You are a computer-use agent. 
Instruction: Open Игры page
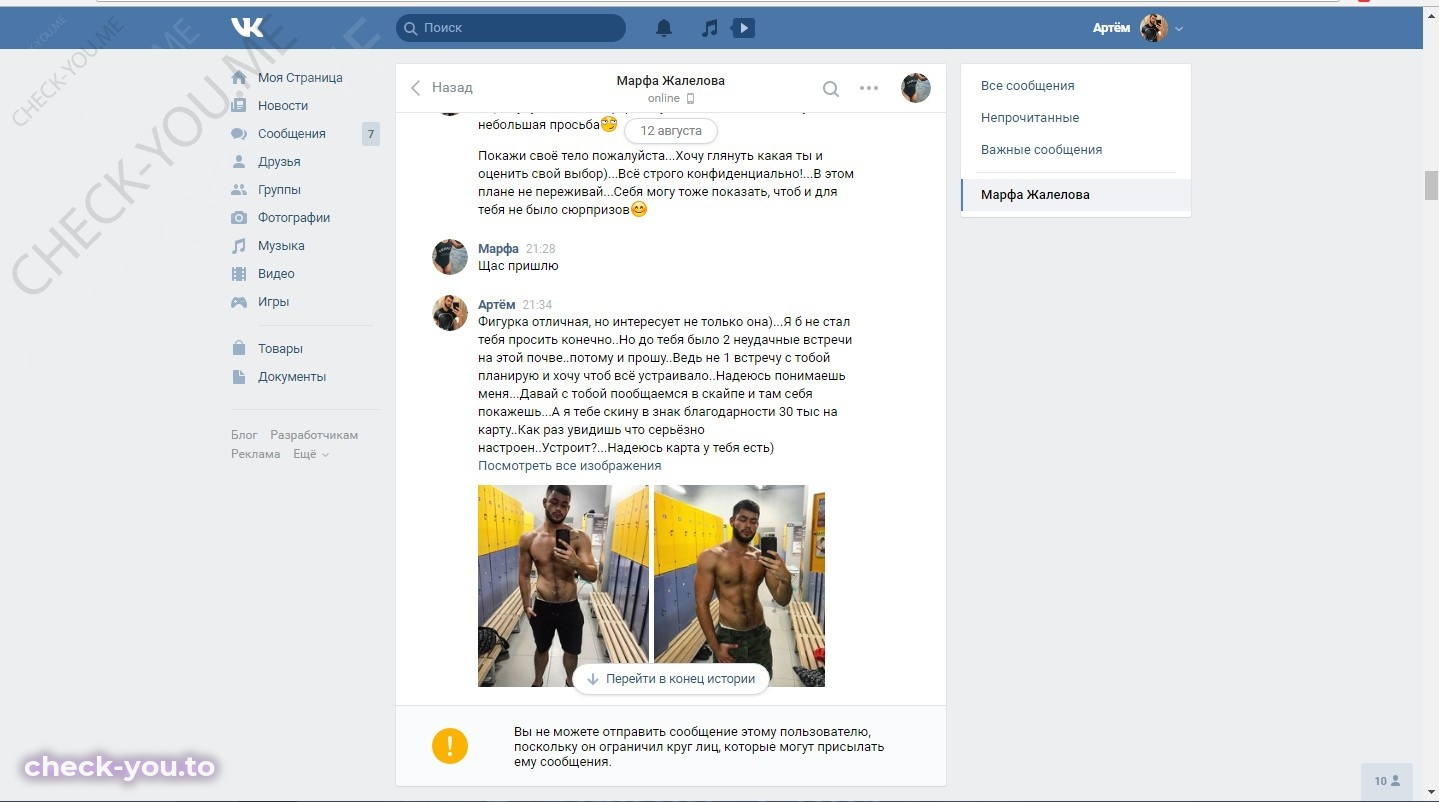tap(273, 302)
